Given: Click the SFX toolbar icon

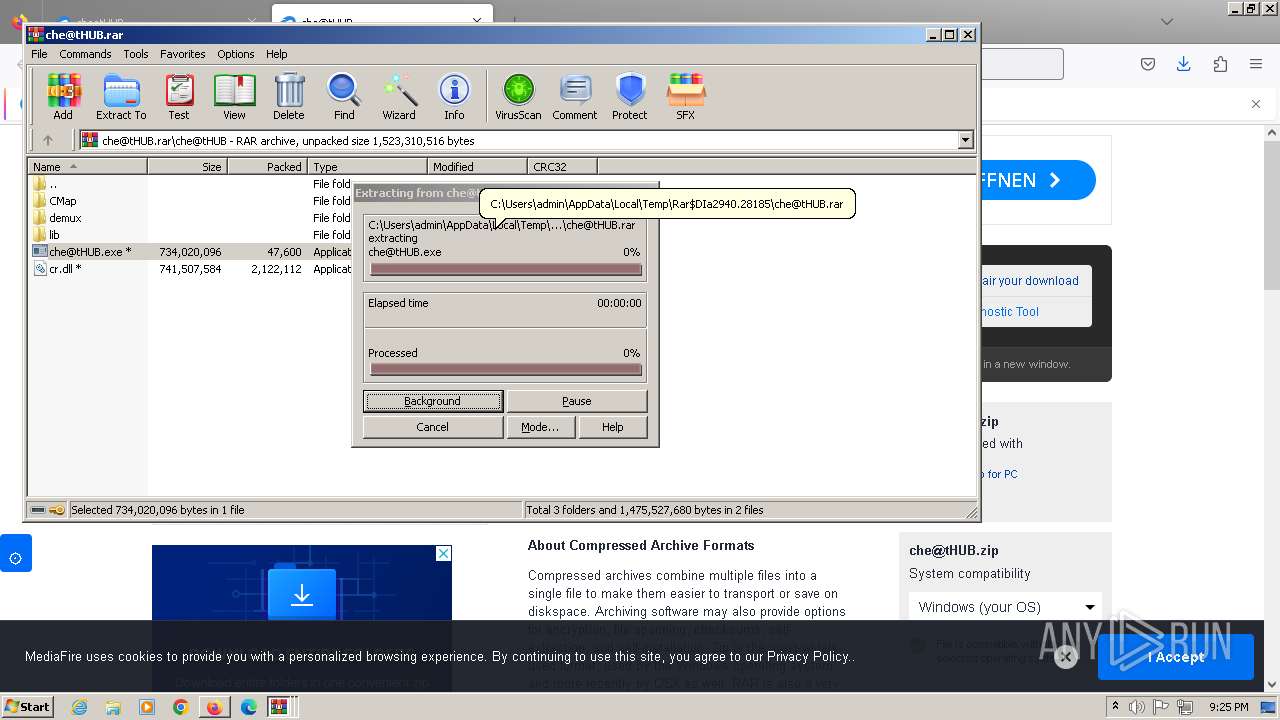Looking at the screenshot, I should 685,97.
